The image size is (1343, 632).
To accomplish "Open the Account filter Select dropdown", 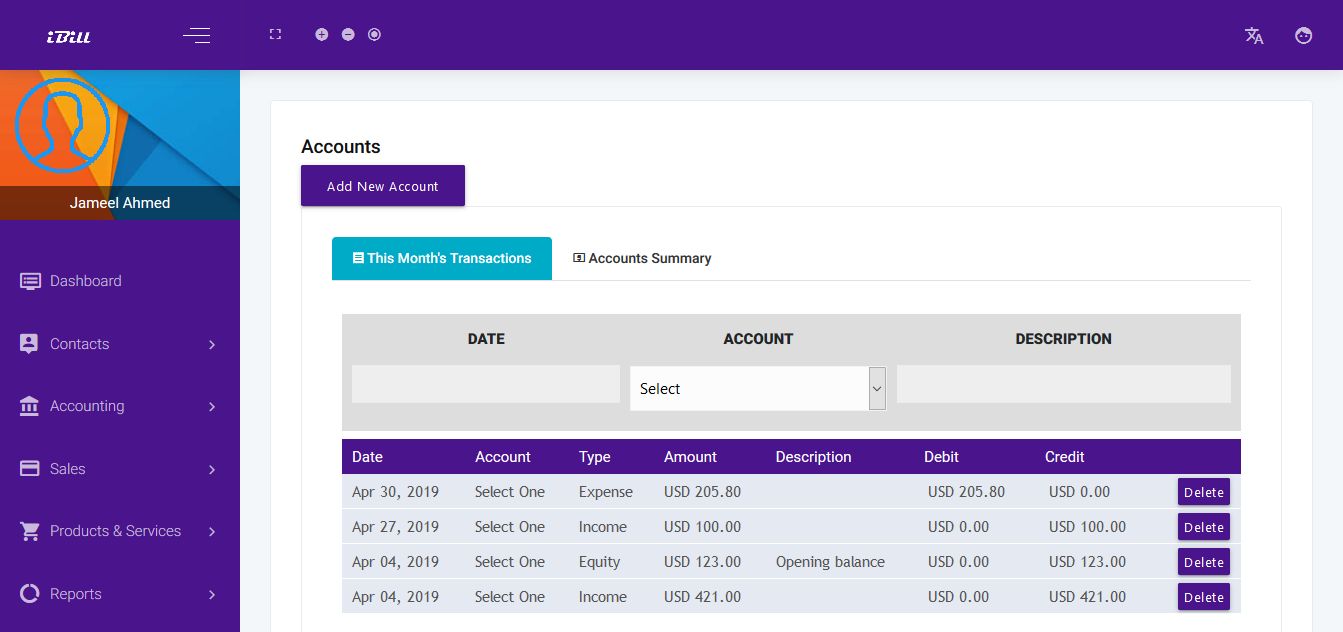I will click(757, 388).
